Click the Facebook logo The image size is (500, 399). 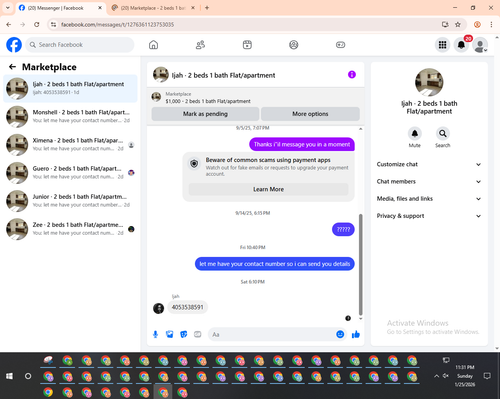click(14, 45)
